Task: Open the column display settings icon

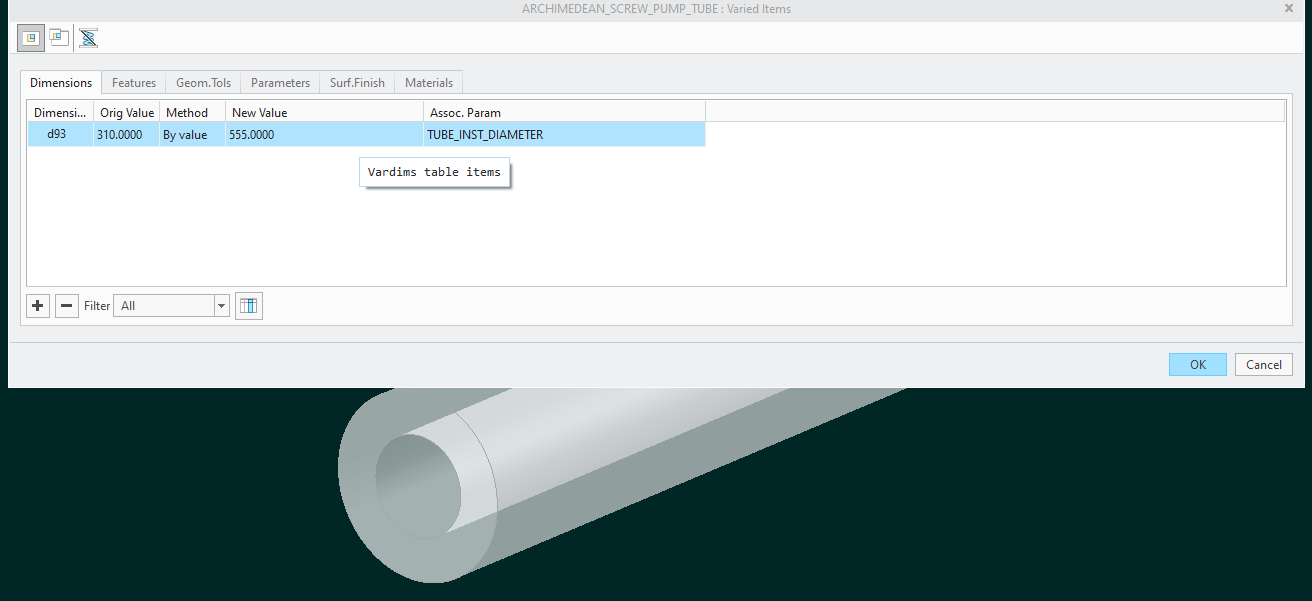Action: [x=248, y=305]
